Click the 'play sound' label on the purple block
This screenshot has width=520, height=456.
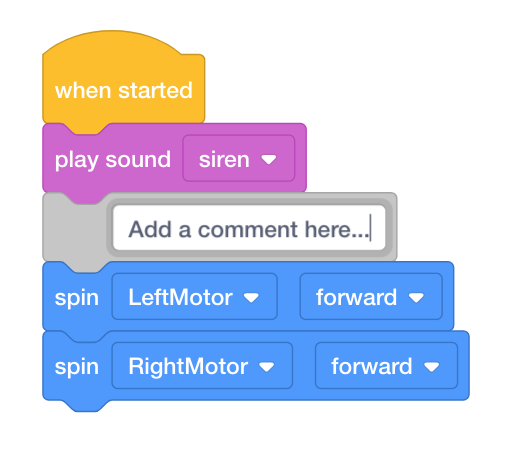tap(113, 159)
